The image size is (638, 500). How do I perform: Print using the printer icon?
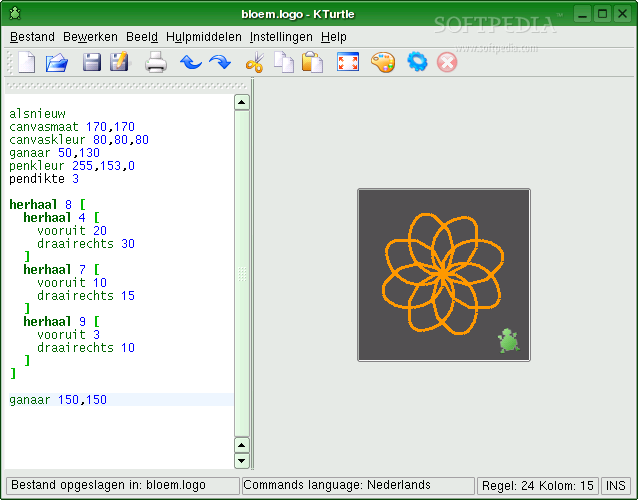coord(156,62)
